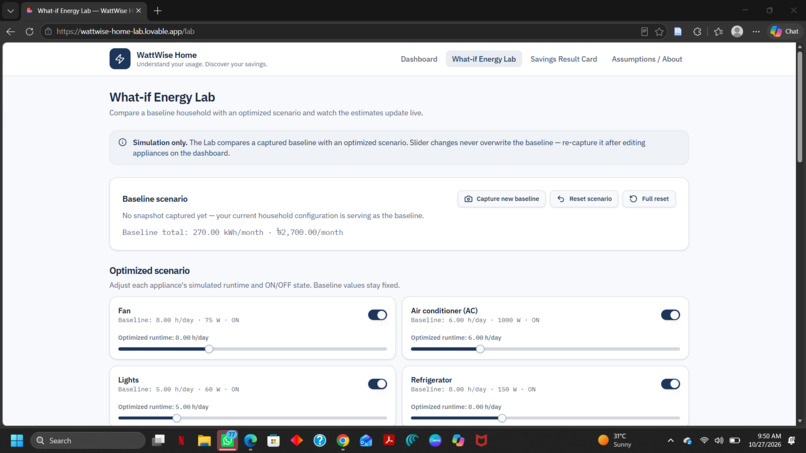Open the Windows Start menu
Viewport: 806px width, 453px height.
click(x=16, y=441)
